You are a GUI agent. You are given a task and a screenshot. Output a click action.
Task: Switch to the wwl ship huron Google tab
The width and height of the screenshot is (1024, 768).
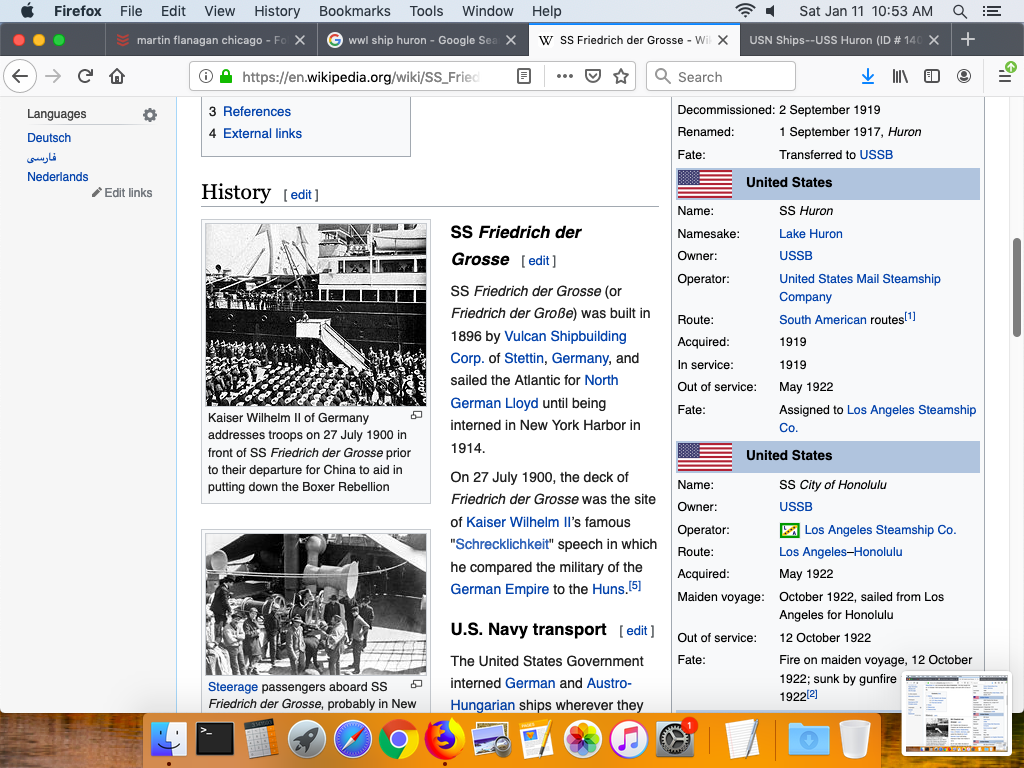pyautogui.click(x=422, y=40)
